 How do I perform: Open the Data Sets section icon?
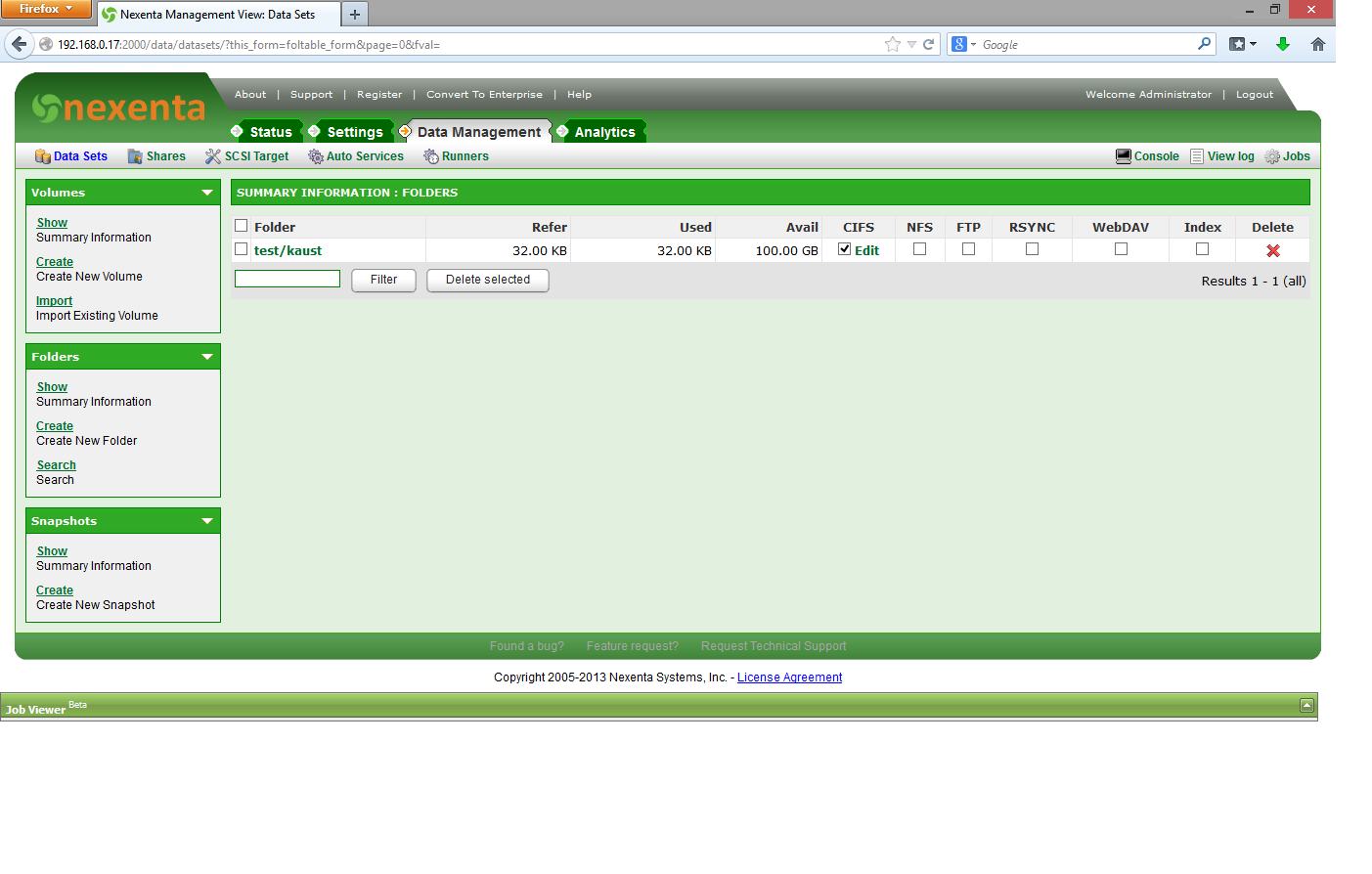(43, 156)
